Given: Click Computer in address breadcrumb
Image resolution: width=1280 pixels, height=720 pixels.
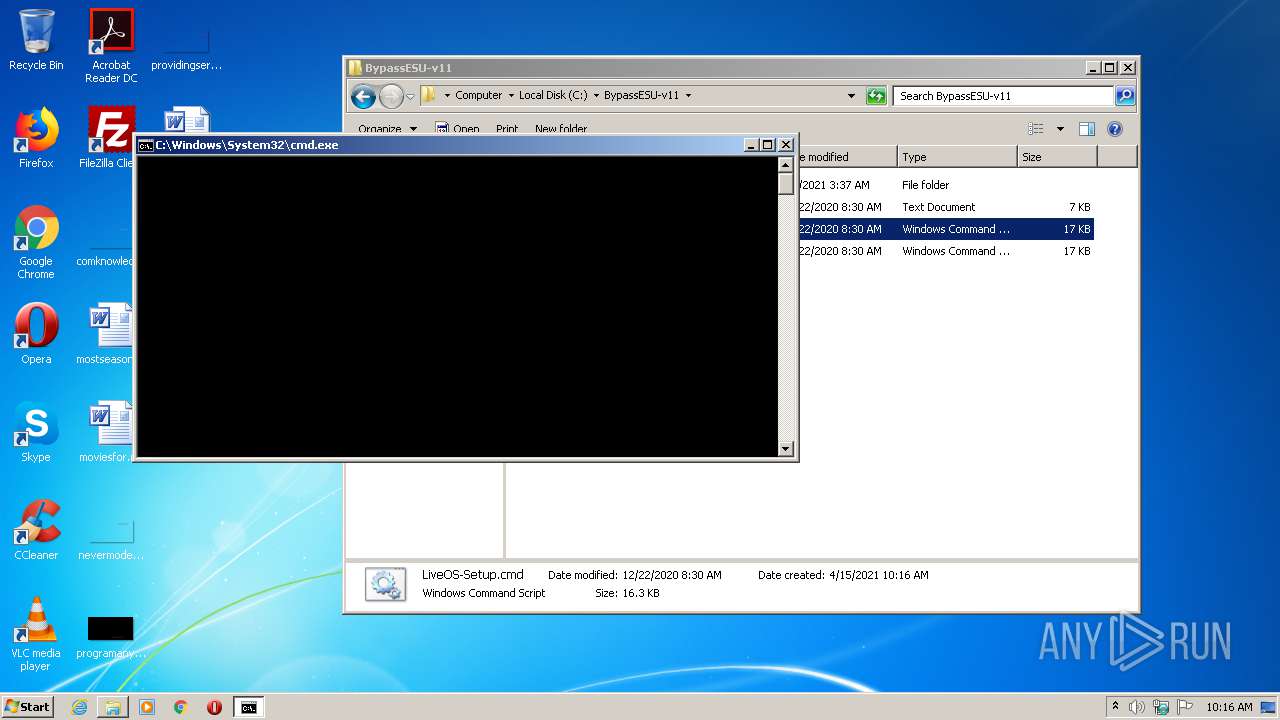Looking at the screenshot, I should click(x=478, y=96).
